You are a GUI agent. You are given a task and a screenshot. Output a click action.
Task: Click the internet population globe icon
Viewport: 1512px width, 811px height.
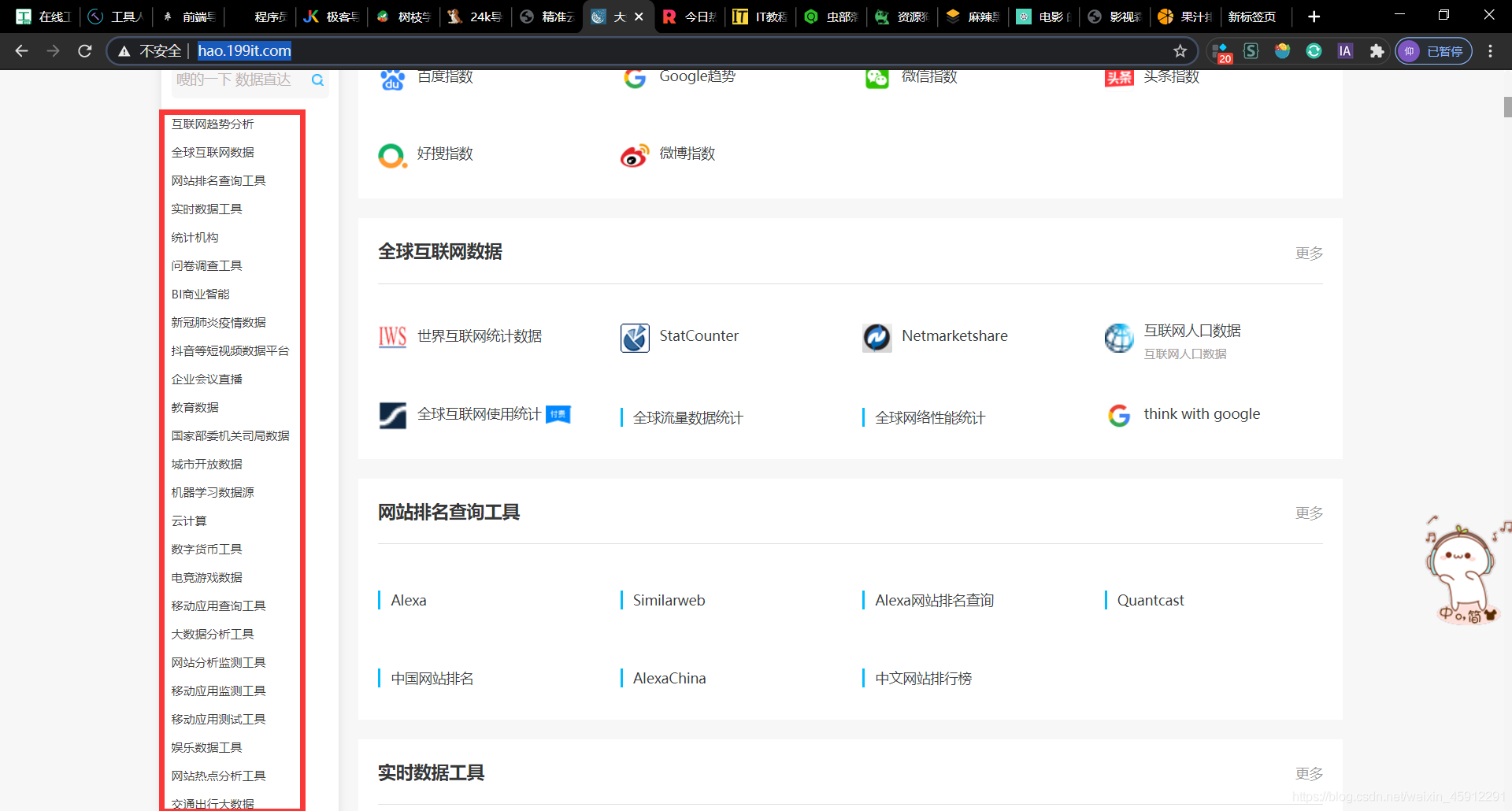[1119, 338]
